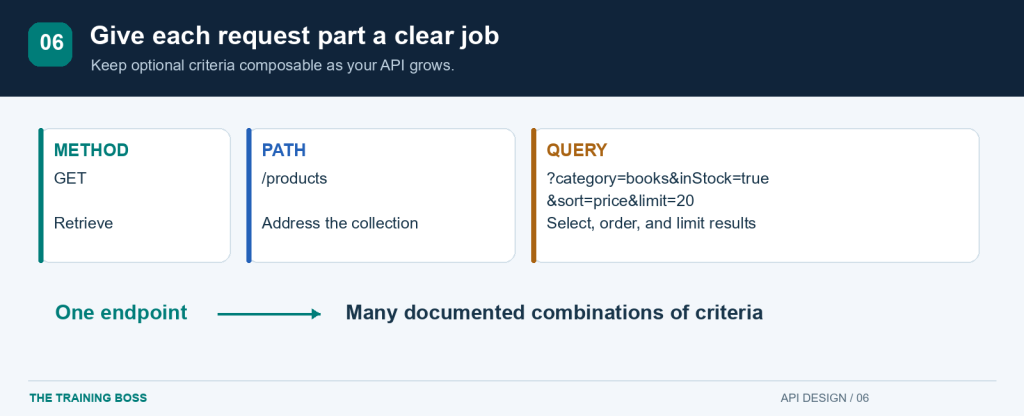Click 'Select, order, and limit results' text
Image resolution: width=1024 pixels, height=416 pixels.
[x=651, y=223]
